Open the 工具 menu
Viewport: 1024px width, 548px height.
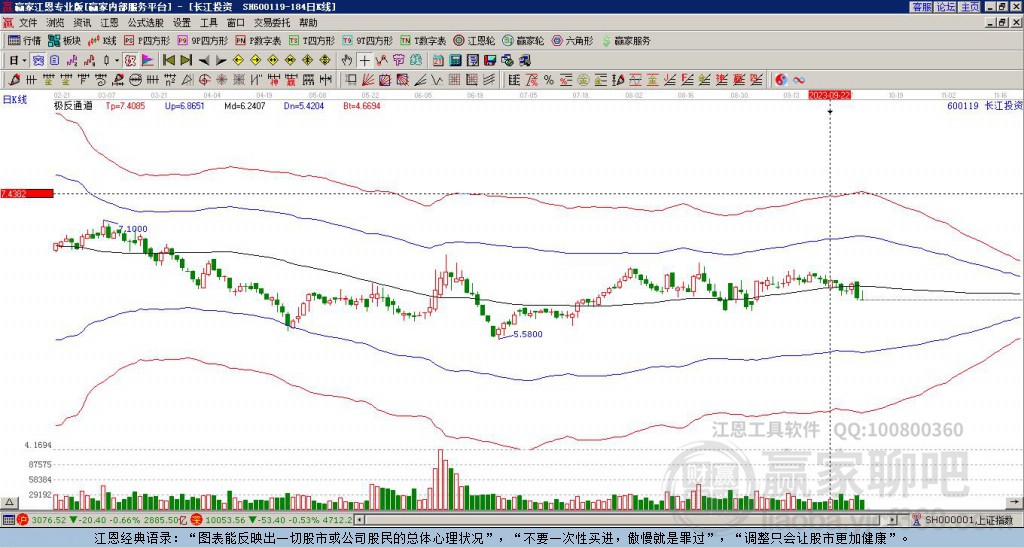click(x=209, y=23)
